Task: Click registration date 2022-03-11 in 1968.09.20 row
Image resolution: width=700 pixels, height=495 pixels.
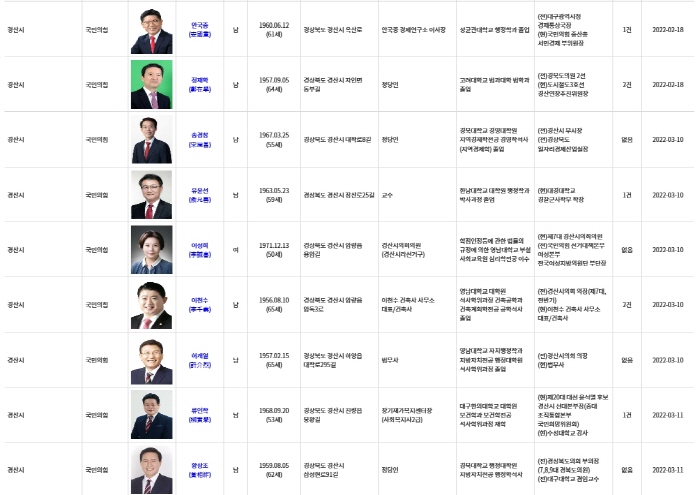Action: (667, 415)
